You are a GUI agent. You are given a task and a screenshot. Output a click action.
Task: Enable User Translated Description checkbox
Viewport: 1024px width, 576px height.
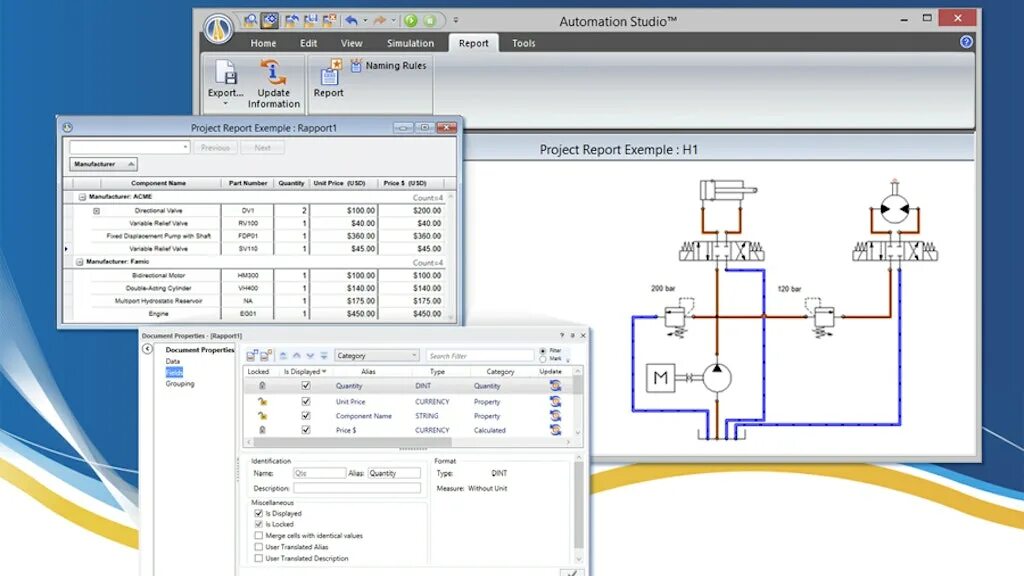(259, 558)
